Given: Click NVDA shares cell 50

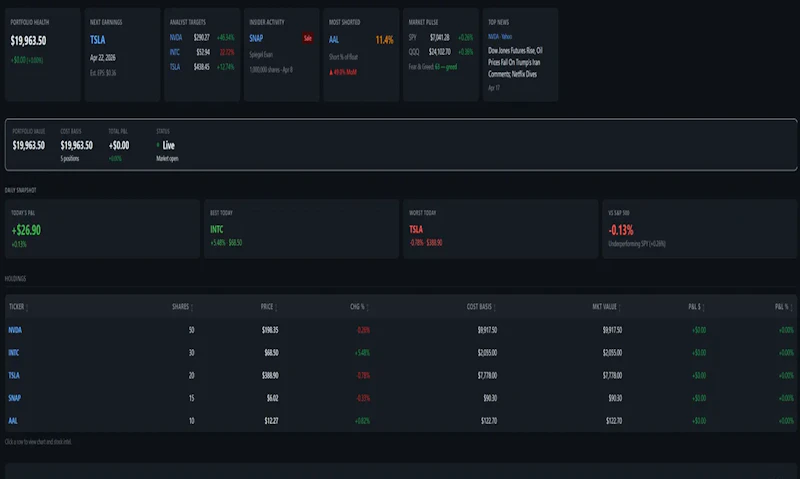Looking at the screenshot, I should coord(191,330).
